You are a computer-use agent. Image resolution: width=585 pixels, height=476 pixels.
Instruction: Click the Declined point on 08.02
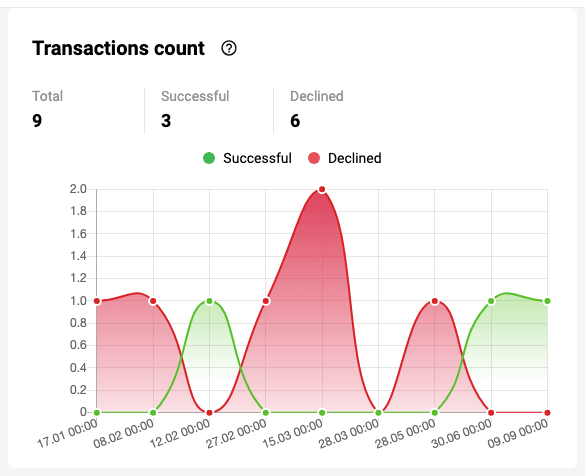point(153,301)
